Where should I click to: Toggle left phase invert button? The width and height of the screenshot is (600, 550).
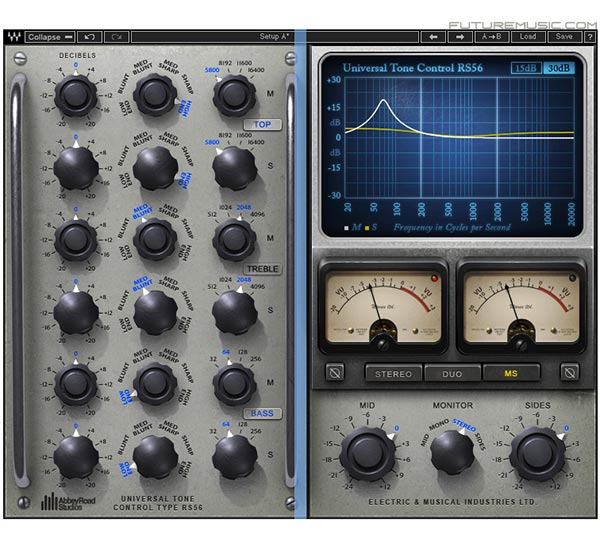[335, 372]
